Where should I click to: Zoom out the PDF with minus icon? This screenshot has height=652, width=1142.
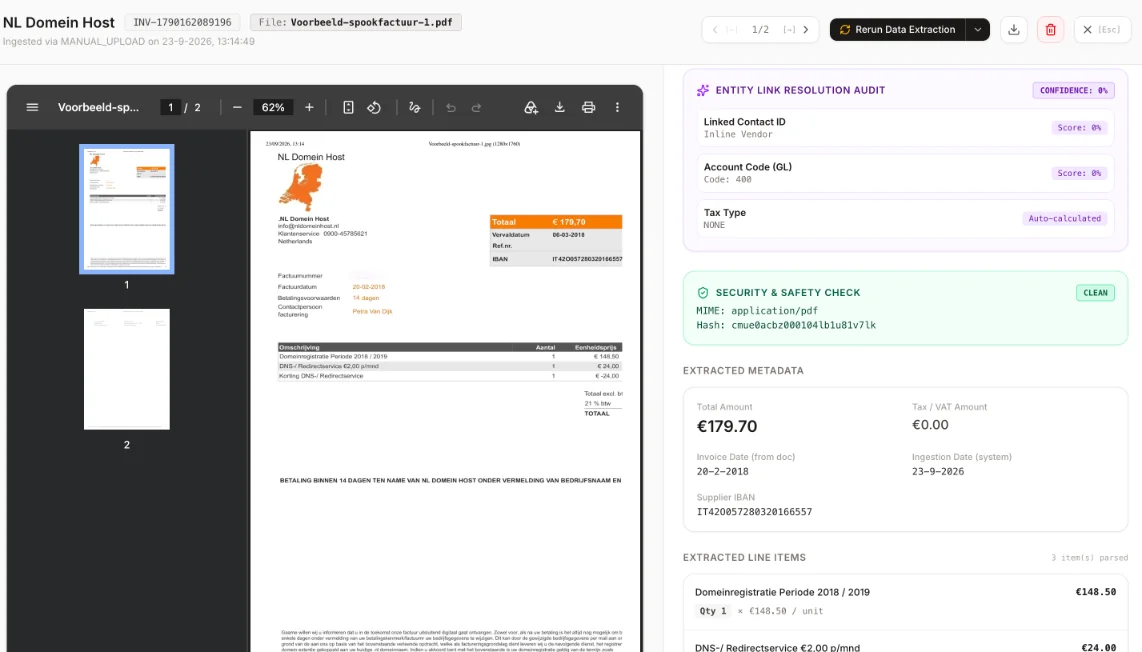tap(237, 107)
